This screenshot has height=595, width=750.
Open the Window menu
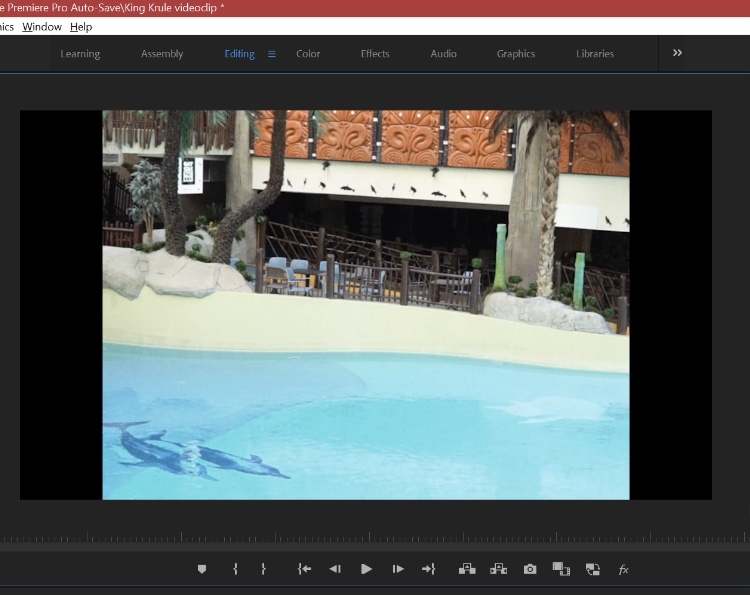tap(42, 27)
